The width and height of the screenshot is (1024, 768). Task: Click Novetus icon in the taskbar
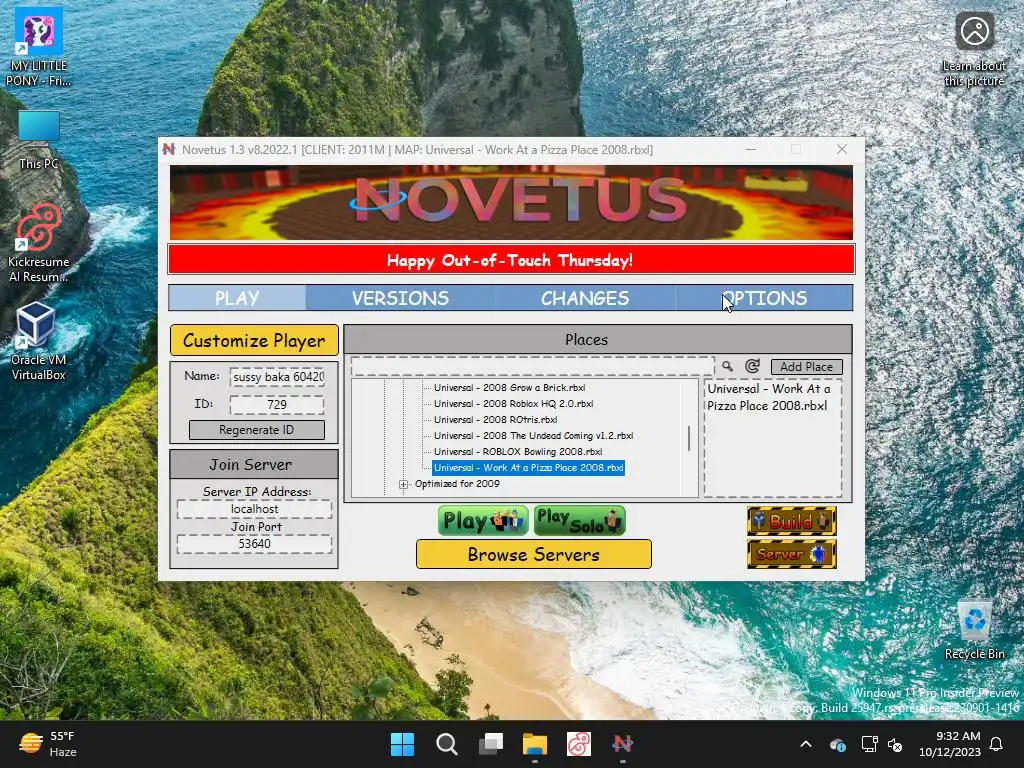622,744
